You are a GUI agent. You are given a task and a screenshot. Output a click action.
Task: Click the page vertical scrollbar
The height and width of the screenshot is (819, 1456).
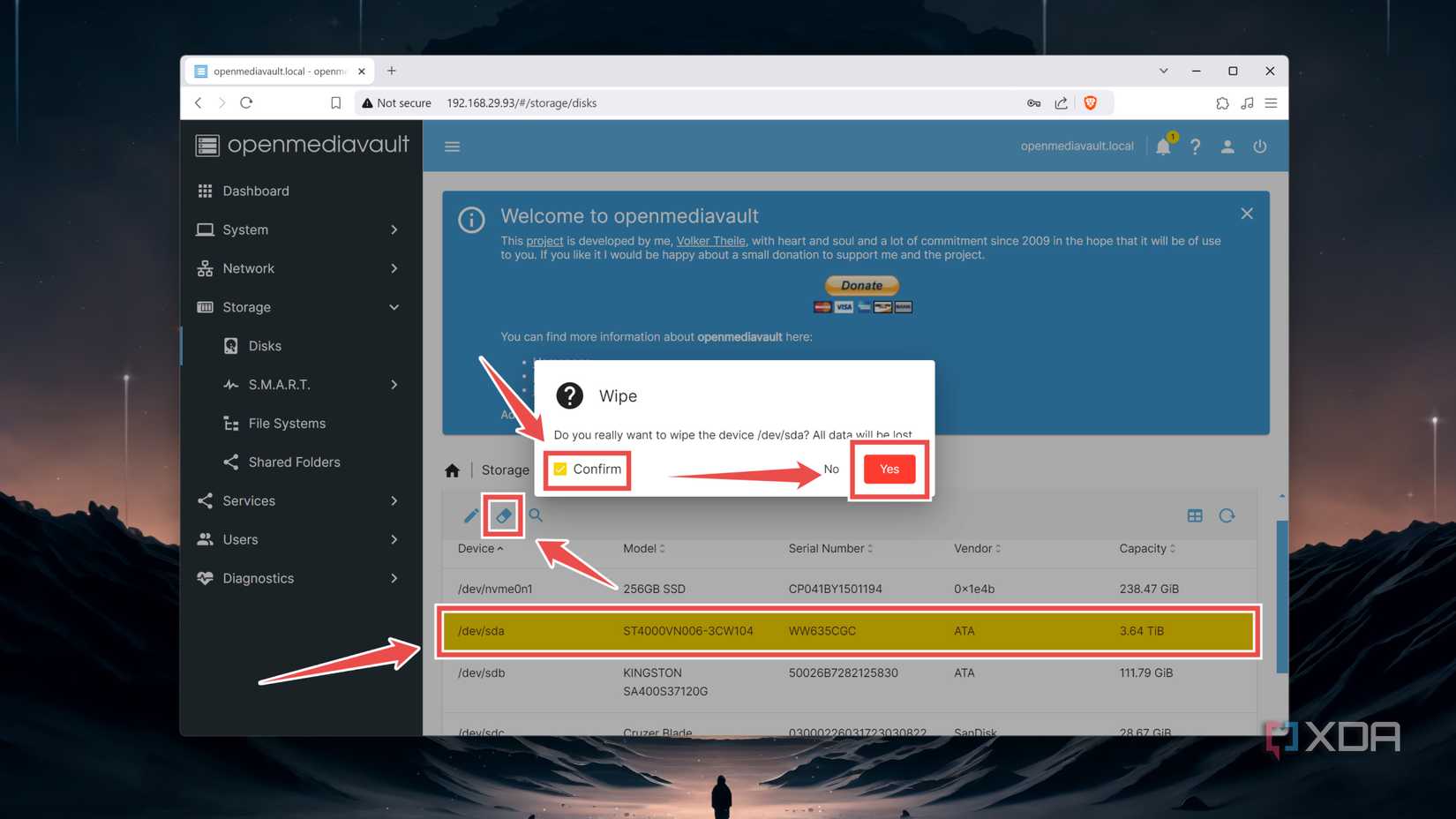[x=1282, y=597]
